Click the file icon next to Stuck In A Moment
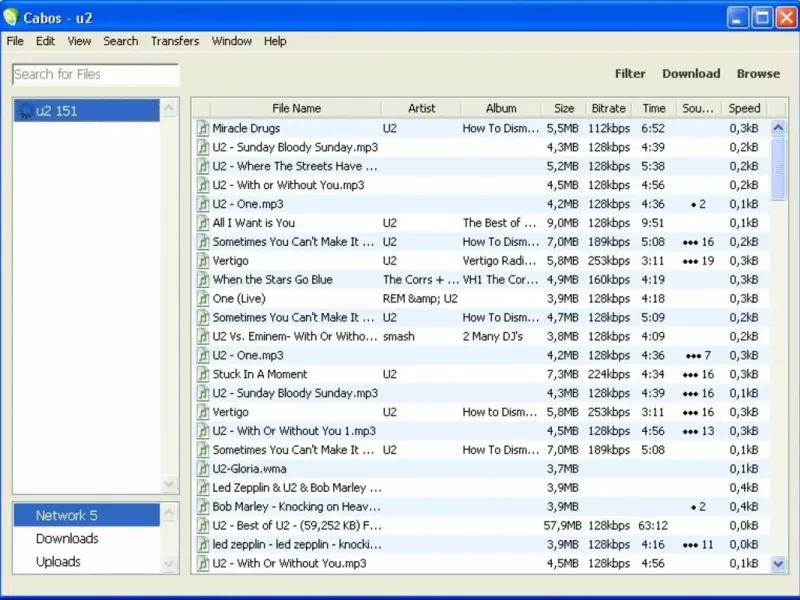This screenshot has width=800, height=600. click(203, 374)
